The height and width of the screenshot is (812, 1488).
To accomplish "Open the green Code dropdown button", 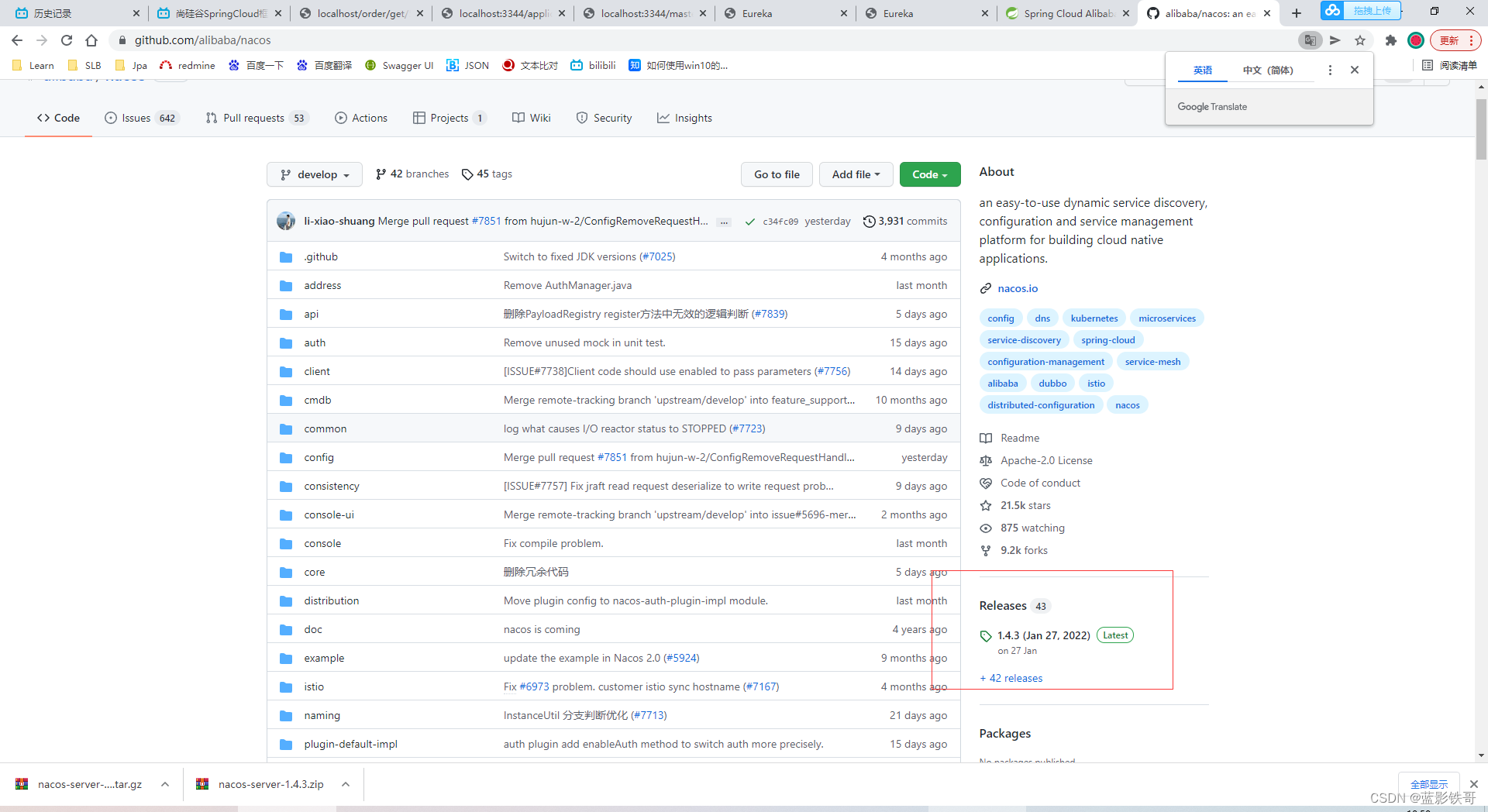I will (930, 174).
